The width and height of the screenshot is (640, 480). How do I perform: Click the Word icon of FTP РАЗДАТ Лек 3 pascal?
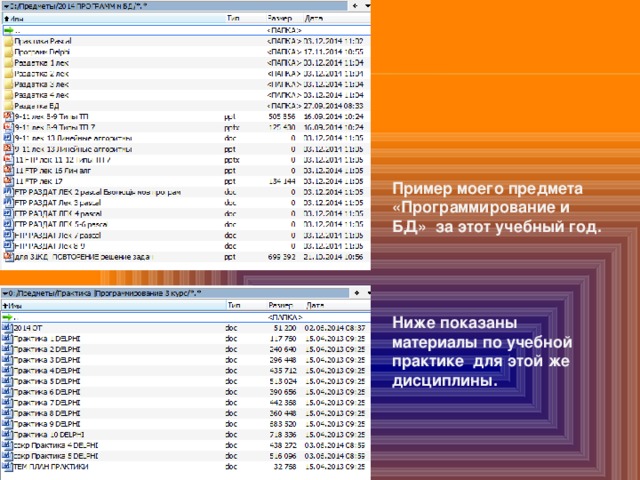tap(8, 202)
